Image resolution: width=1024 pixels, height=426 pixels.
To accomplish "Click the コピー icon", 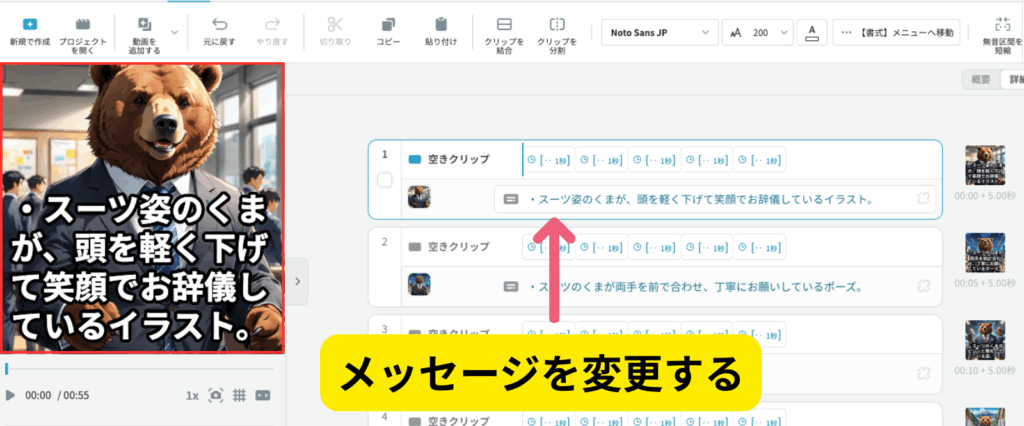I will point(388,25).
